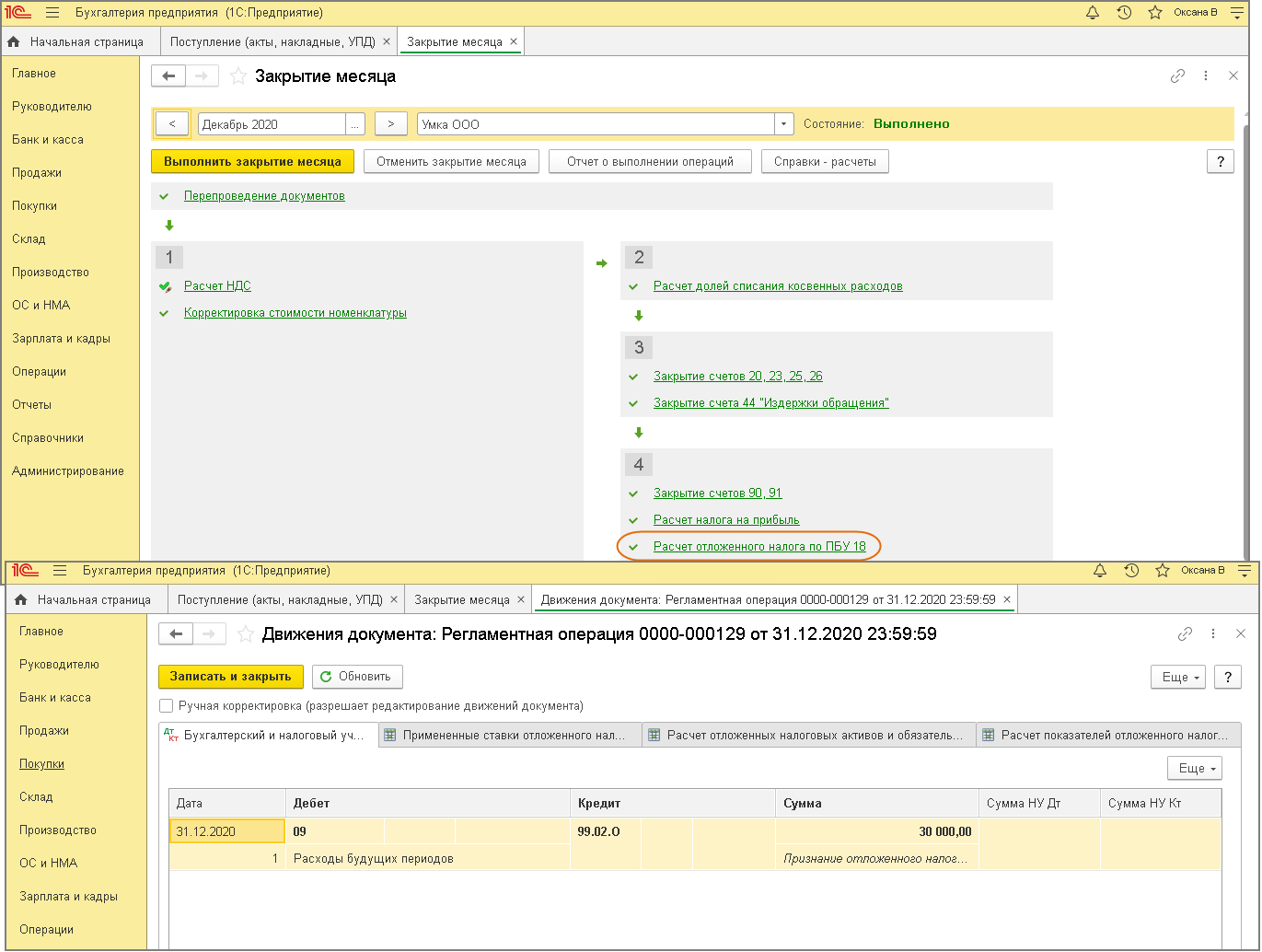
Task: Copy link to the Закрытие месяца form
Action: coord(1177,76)
